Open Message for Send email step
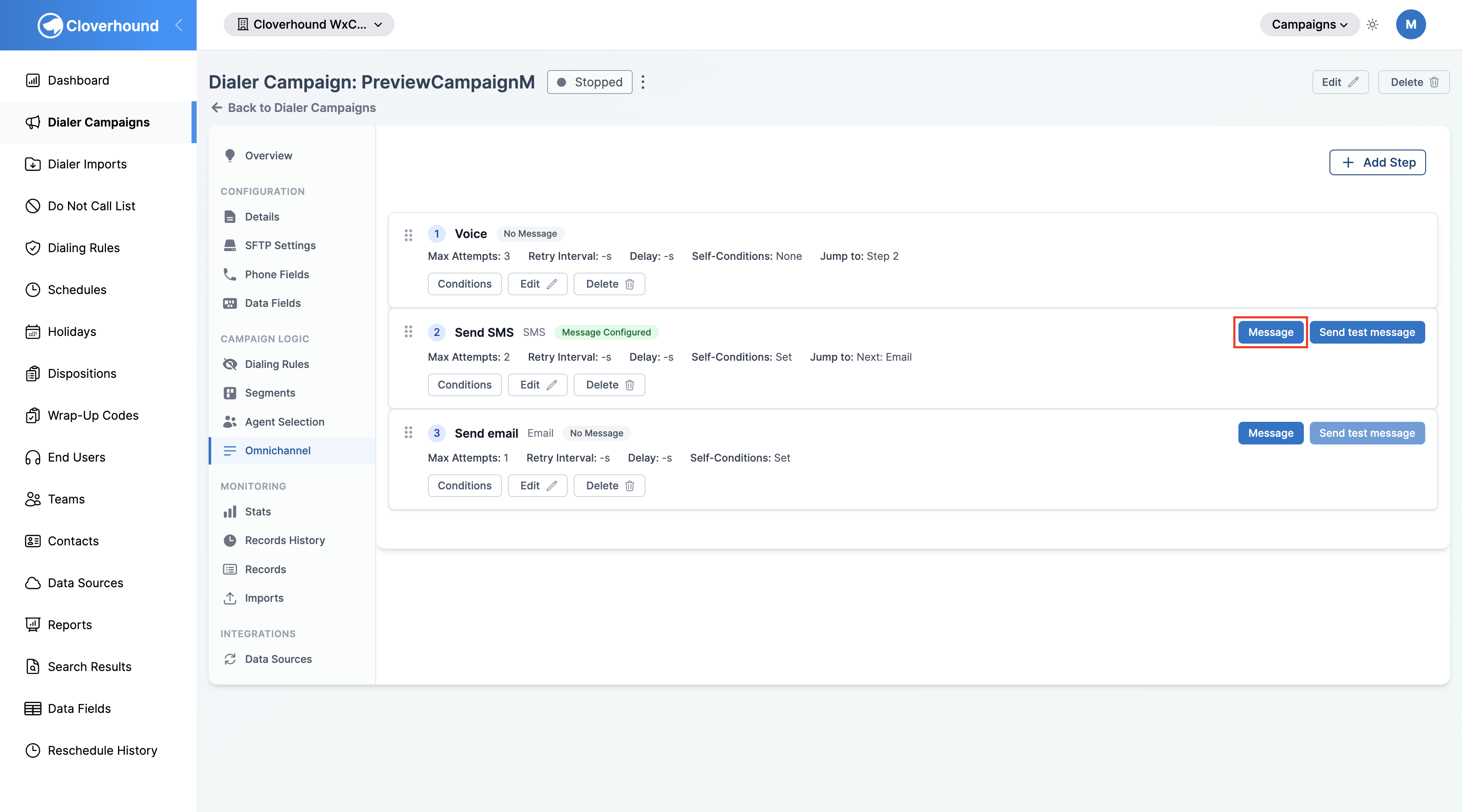This screenshot has height=812, width=1462. pos(1271,433)
